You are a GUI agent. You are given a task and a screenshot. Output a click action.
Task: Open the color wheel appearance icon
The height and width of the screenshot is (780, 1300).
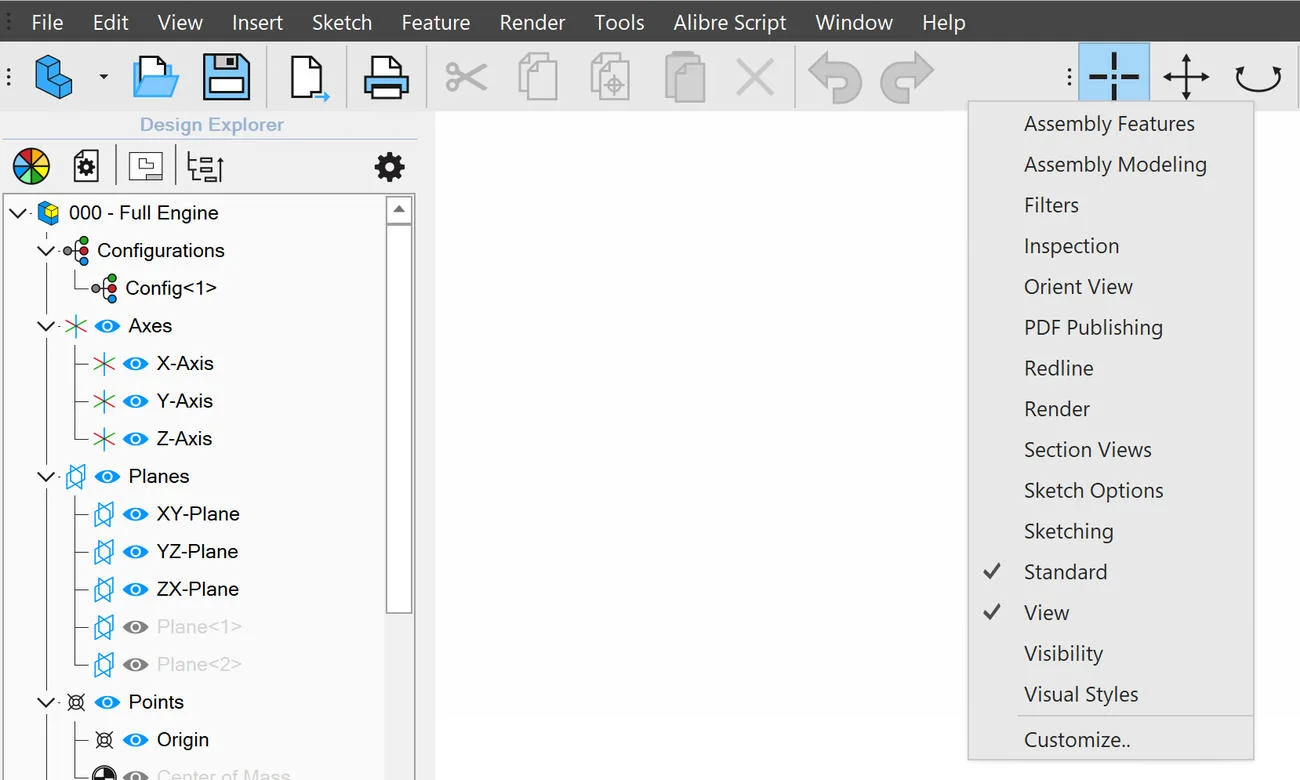[31, 166]
